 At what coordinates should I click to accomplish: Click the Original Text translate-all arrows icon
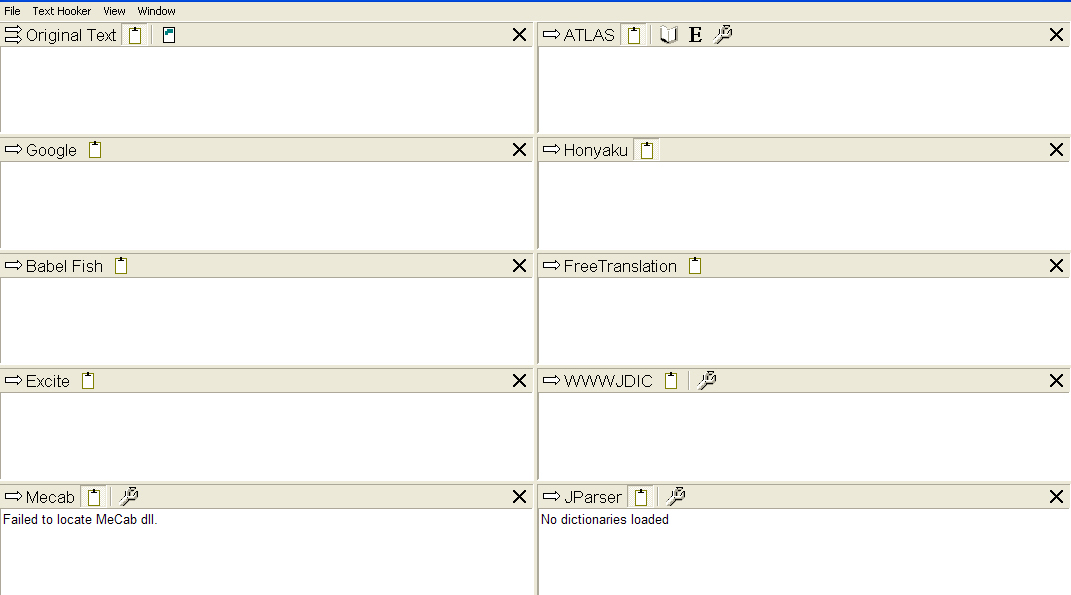[x=13, y=35]
